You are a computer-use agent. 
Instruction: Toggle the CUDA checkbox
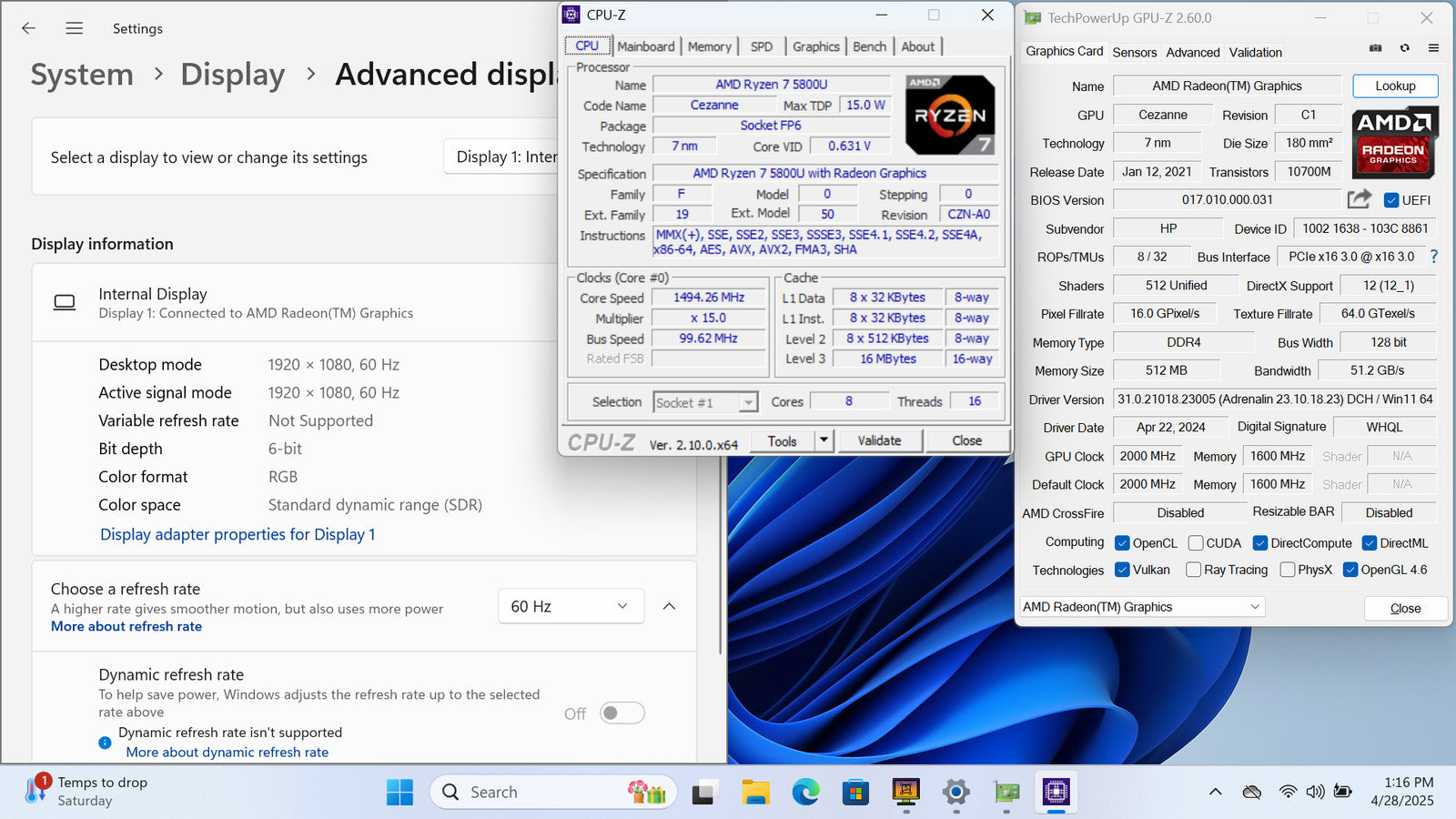(1196, 543)
